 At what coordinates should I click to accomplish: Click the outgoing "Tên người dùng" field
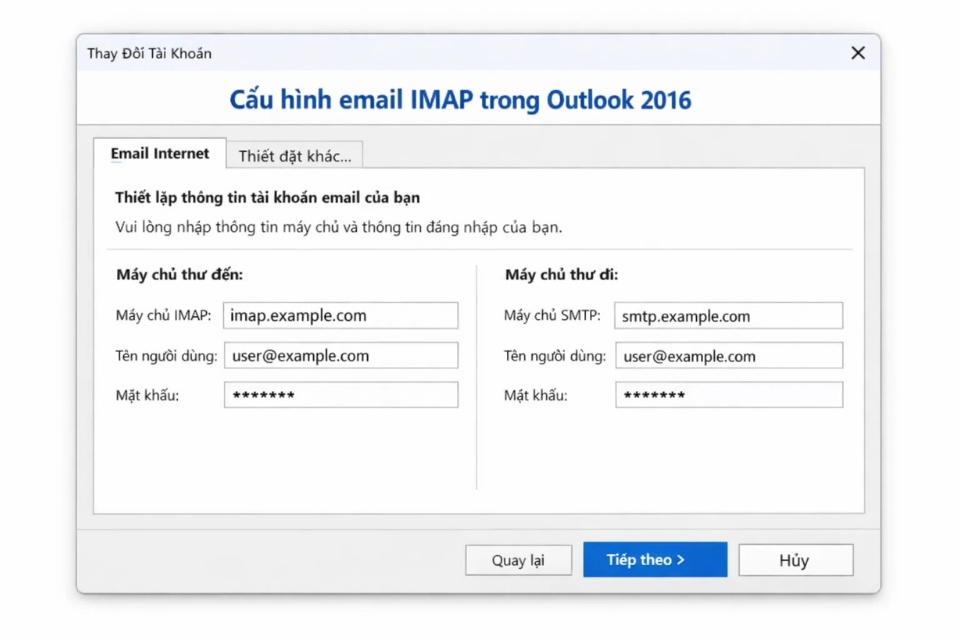tap(728, 355)
